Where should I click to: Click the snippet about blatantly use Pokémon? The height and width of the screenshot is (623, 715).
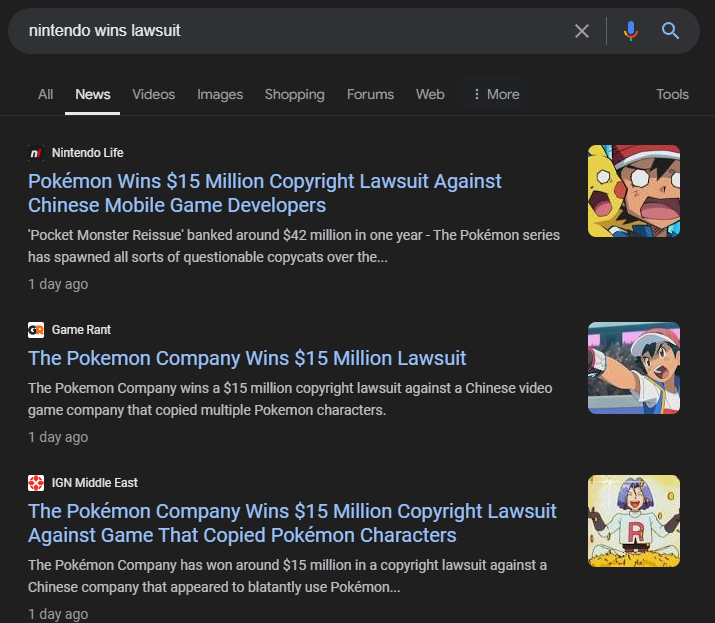[x=287, y=576]
